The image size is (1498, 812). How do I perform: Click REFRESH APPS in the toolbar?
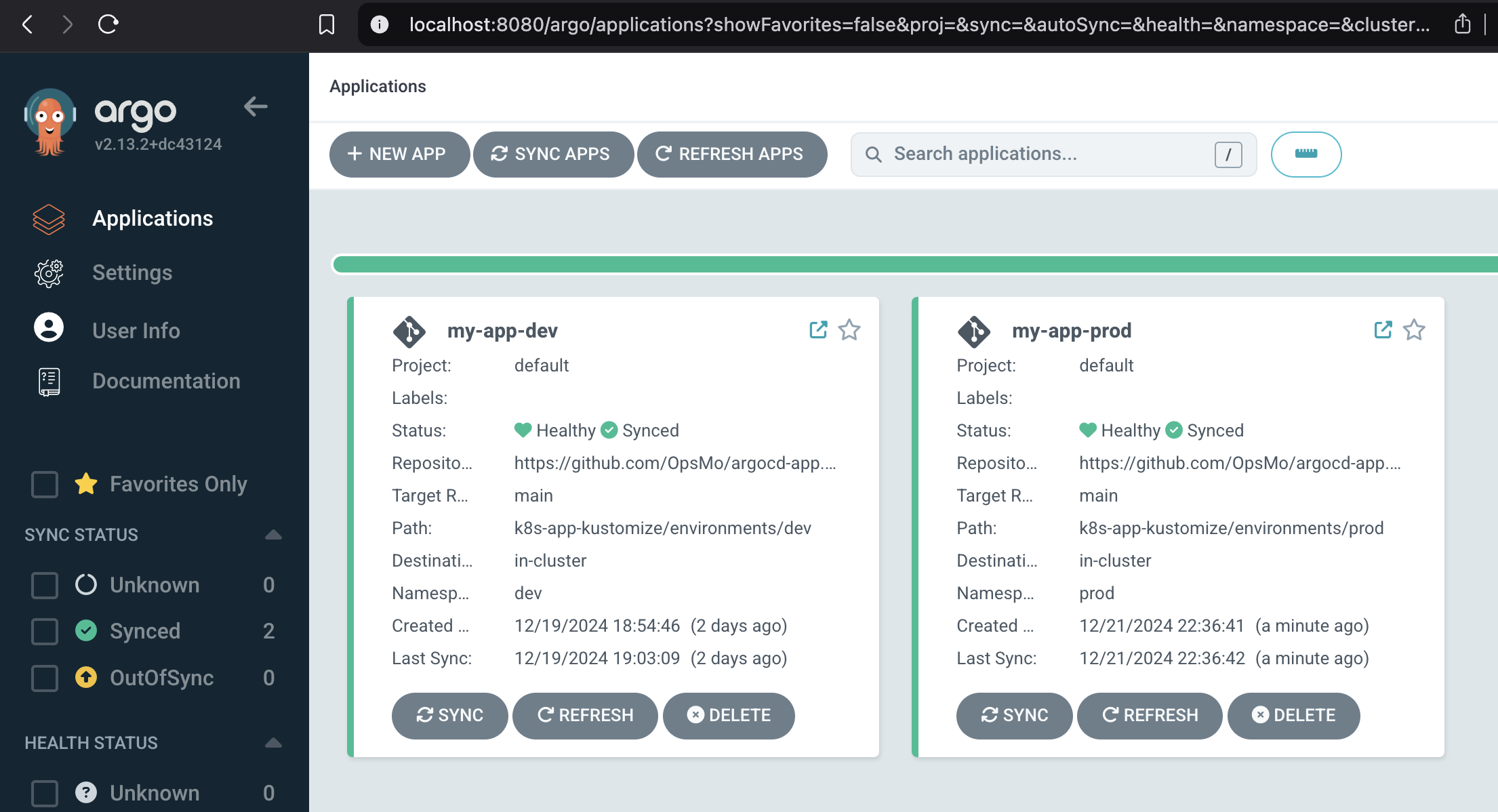(x=732, y=155)
